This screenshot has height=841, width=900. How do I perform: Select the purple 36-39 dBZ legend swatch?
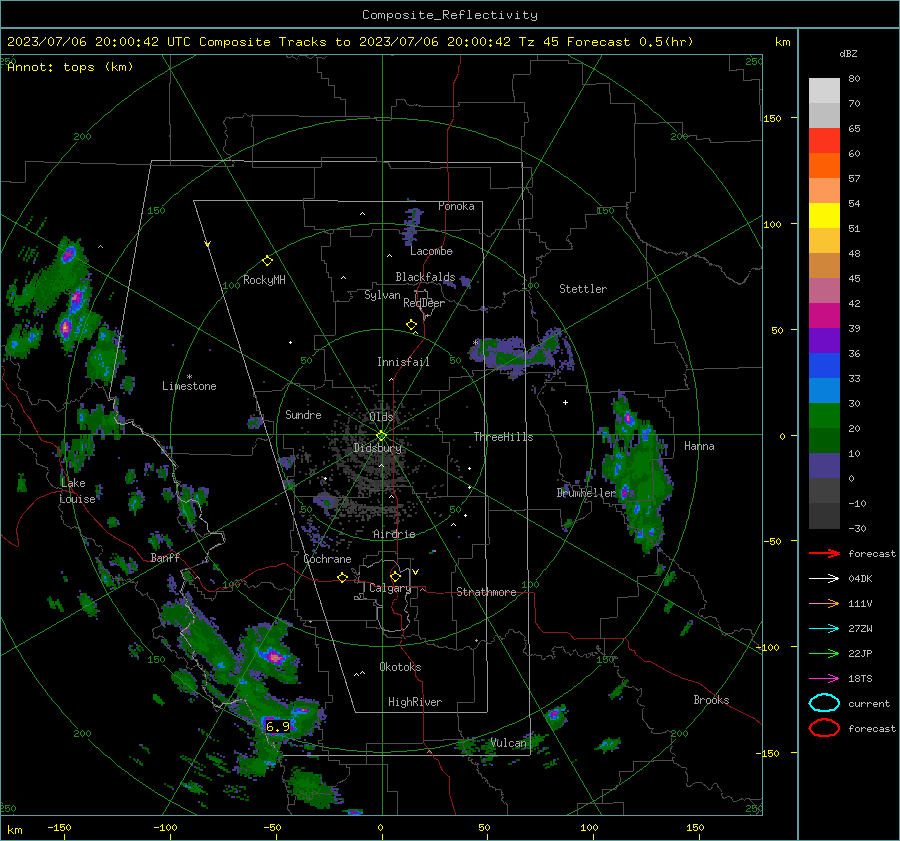pyautogui.click(x=824, y=341)
